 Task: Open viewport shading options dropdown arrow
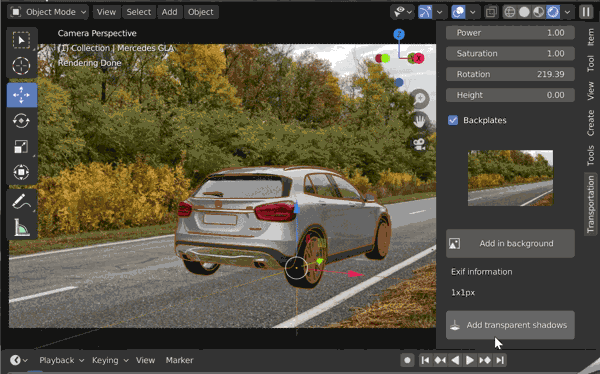[x=567, y=12]
